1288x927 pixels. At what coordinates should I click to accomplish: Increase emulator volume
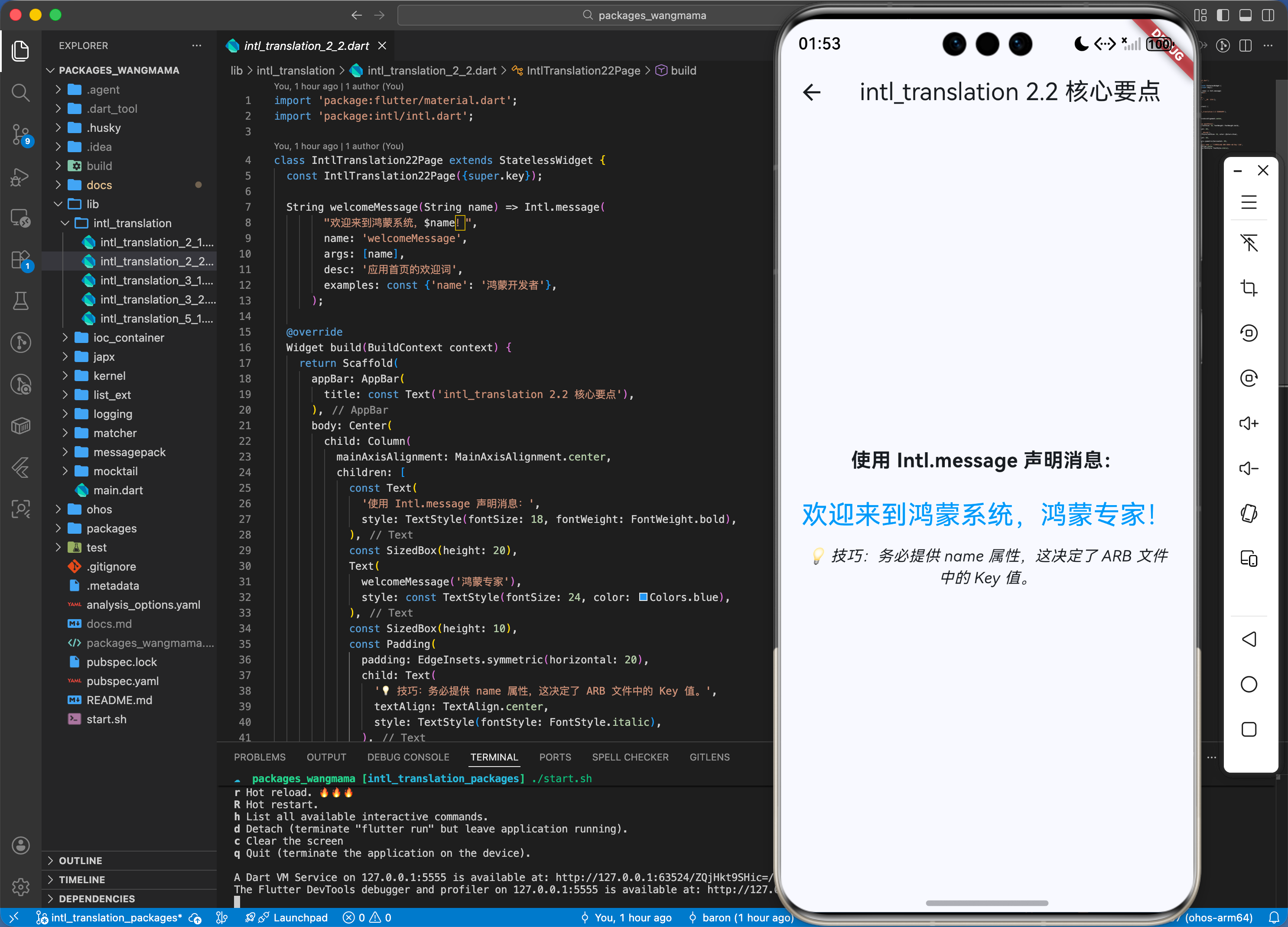click(x=1248, y=423)
